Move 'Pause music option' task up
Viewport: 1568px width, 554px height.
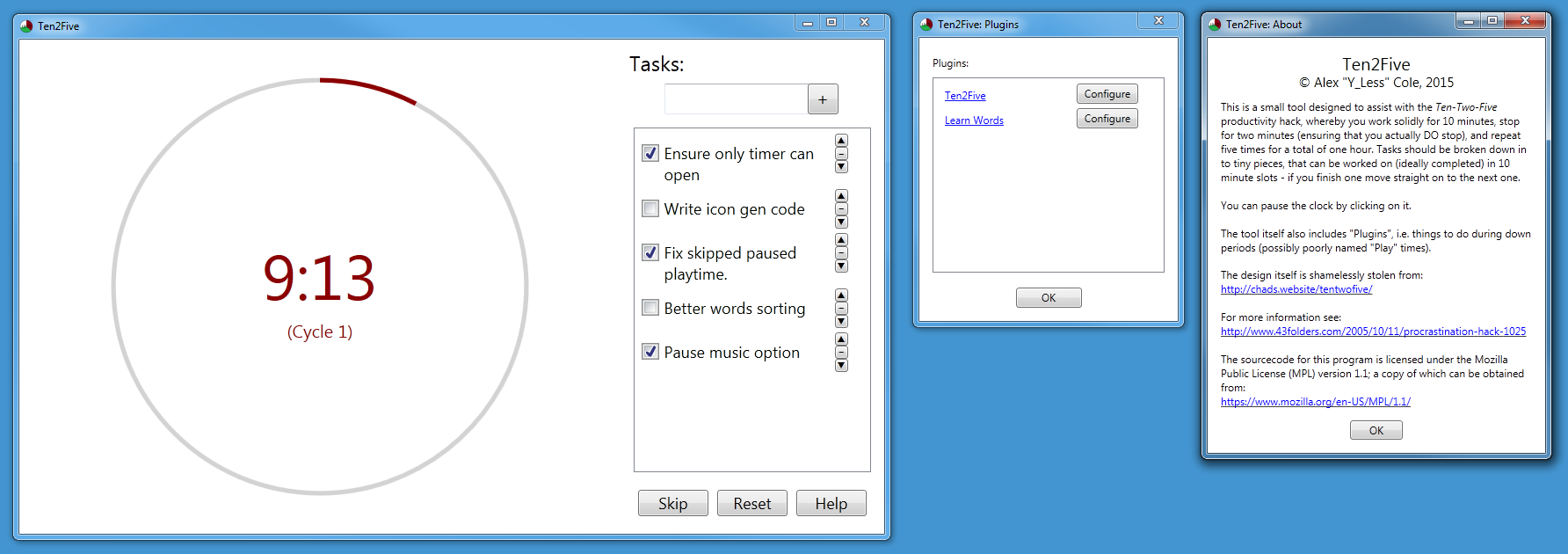coord(841,339)
